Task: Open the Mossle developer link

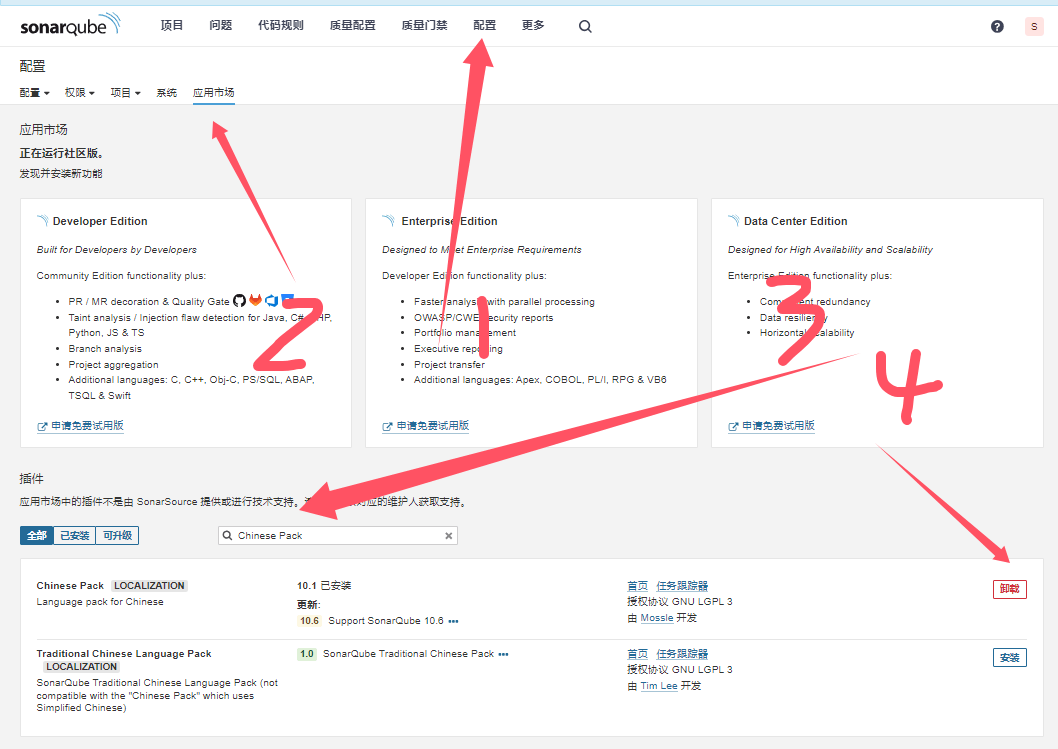Action: pos(657,618)
